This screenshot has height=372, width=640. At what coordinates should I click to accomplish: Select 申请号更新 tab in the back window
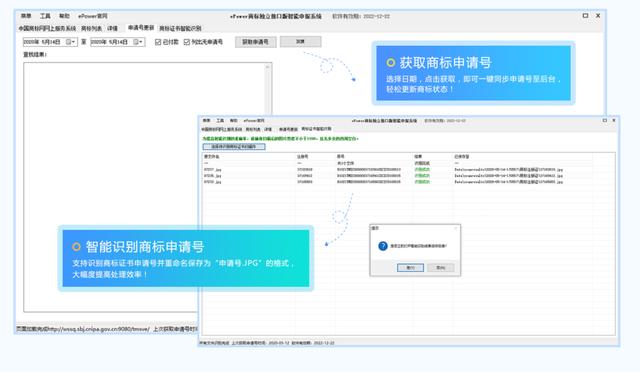[x=141, y=28]
